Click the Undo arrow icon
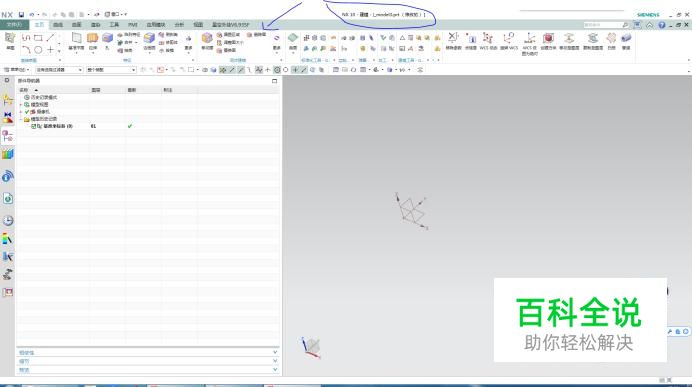The height and width of the screenshot is (387, 692). 32,15
